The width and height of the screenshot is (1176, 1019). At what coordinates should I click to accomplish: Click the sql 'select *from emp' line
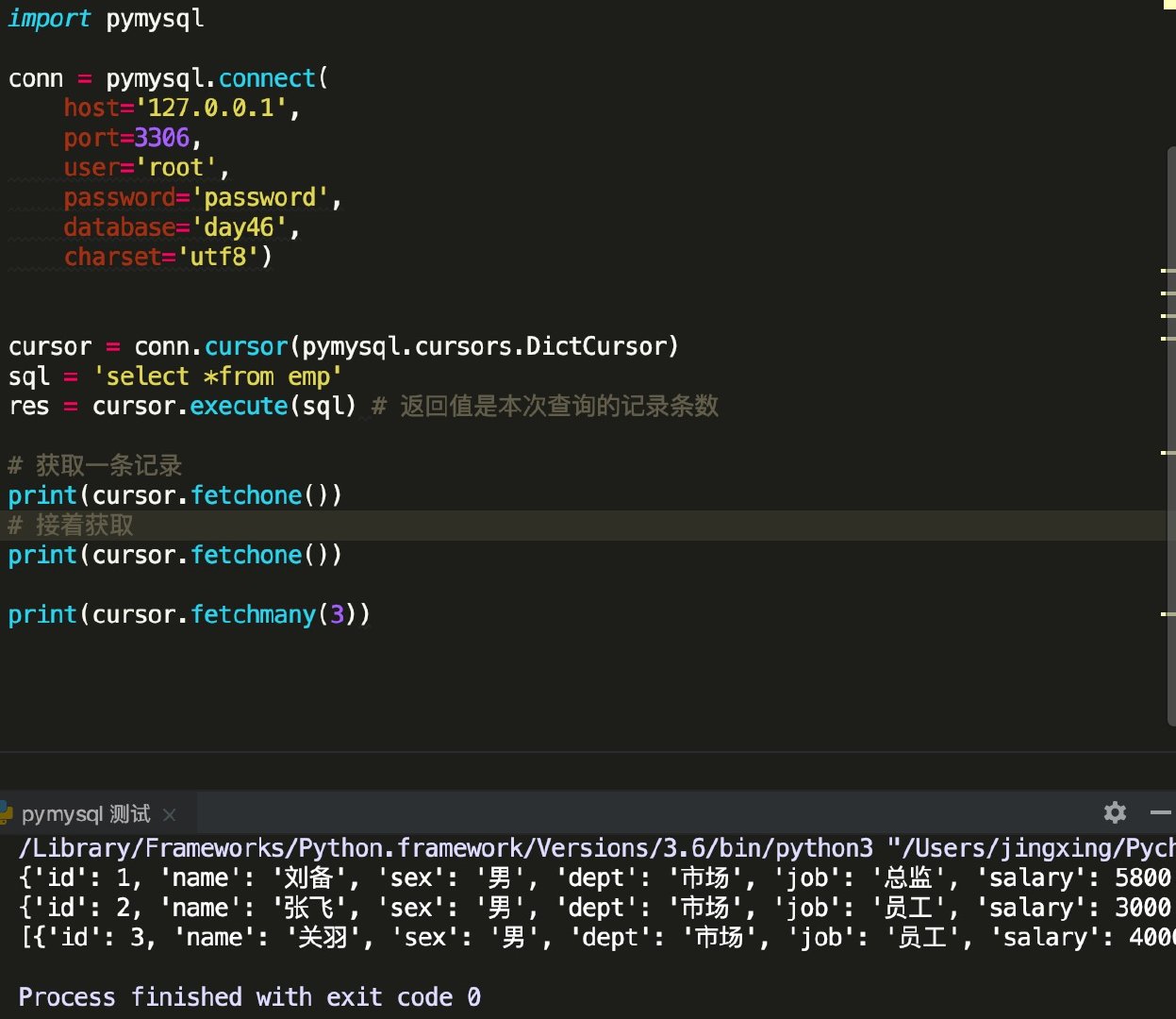175,376
